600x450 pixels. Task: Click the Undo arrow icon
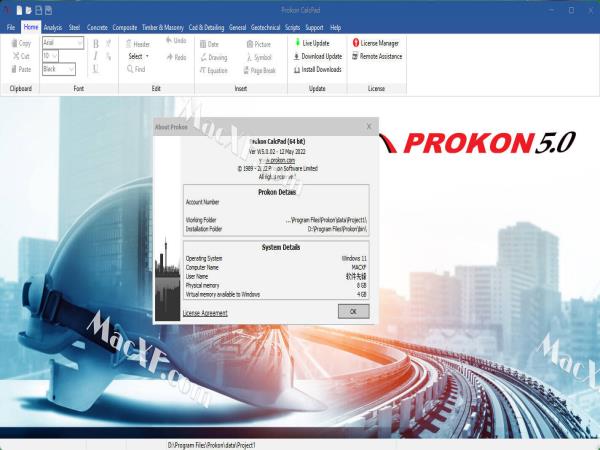coord(169,40)
